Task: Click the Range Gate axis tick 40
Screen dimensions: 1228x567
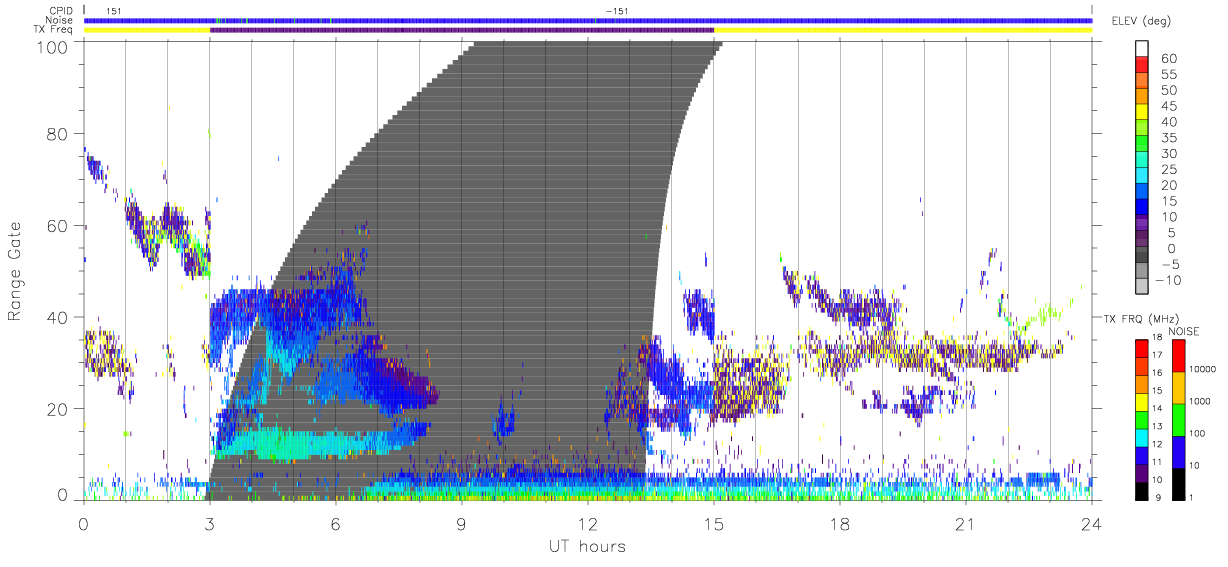Action: click(58, 317)
